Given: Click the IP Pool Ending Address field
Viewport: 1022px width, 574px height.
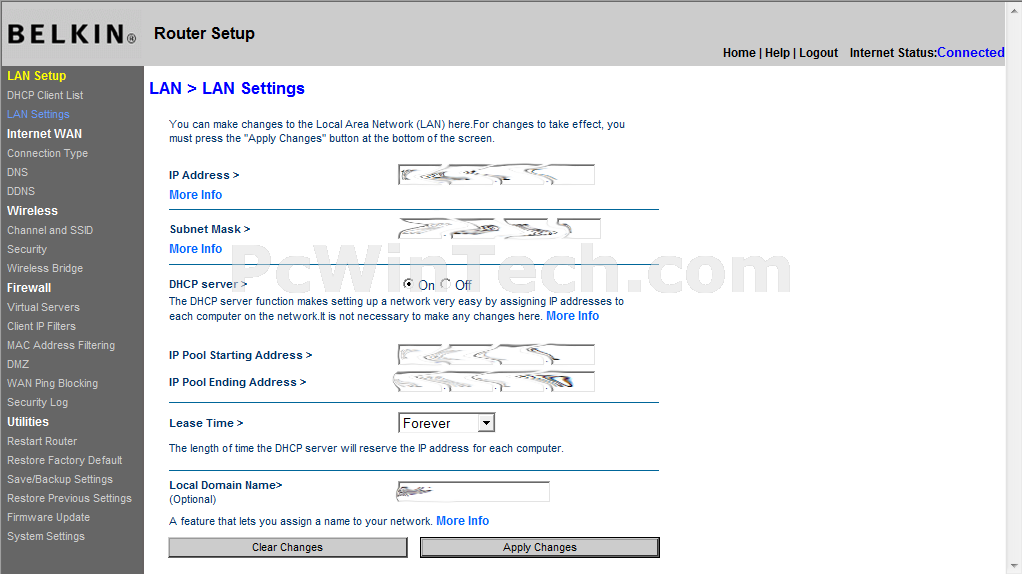Looking at the screenshot, I should pyautogui.click(x=496, y=382).
